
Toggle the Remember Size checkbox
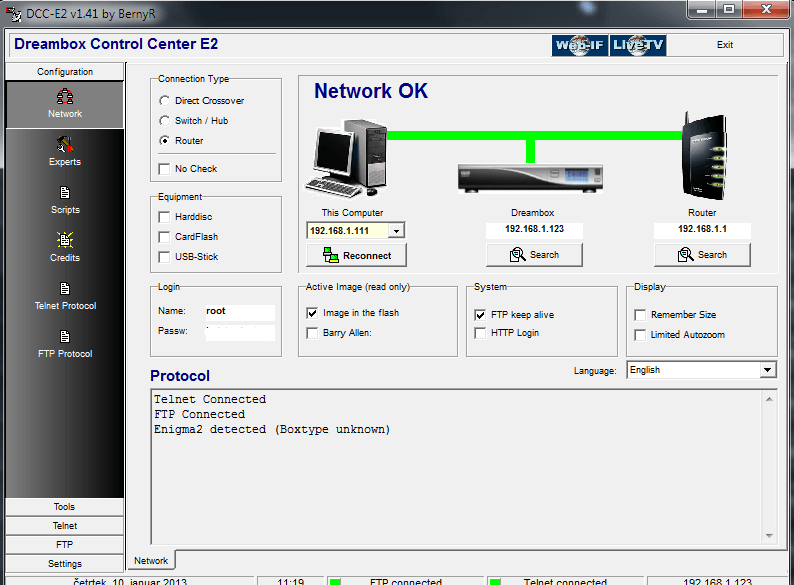click(641, 315)
